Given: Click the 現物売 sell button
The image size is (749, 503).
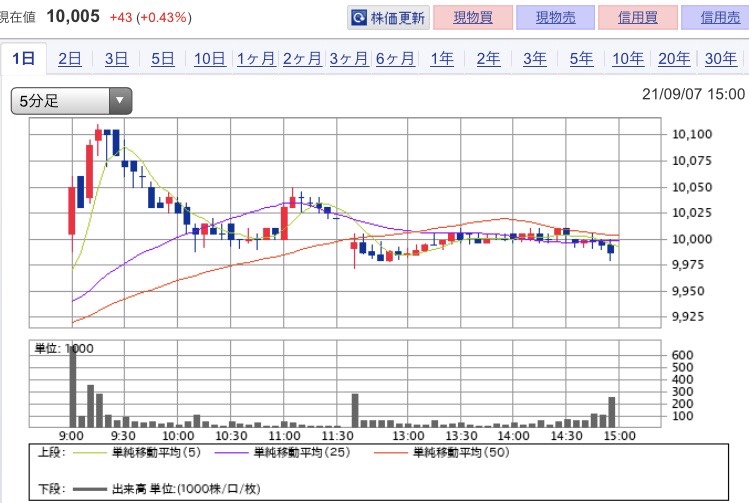Looking at the screenshot, I should (556, 18).
